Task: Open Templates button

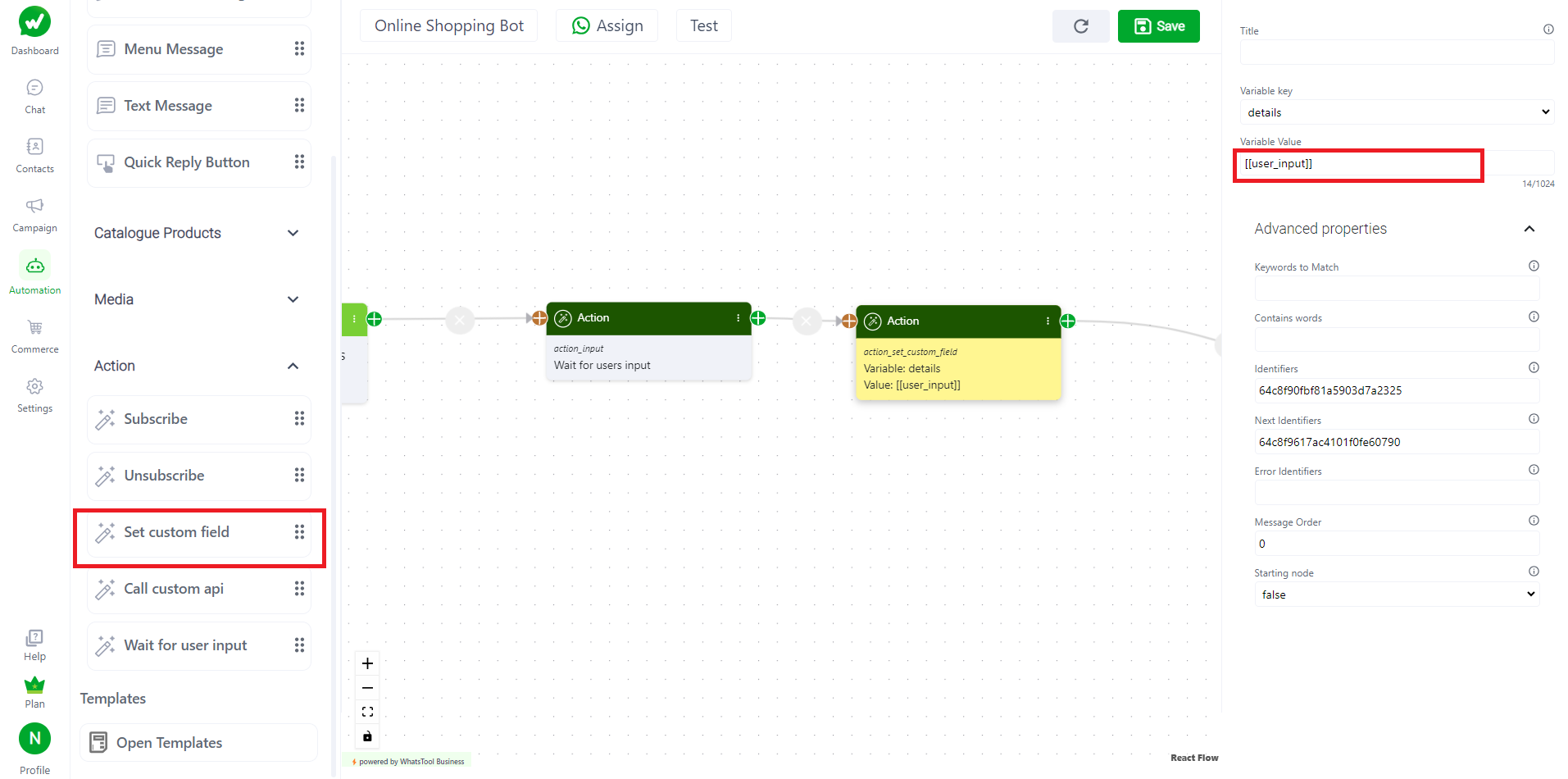Action: point(198,743)
